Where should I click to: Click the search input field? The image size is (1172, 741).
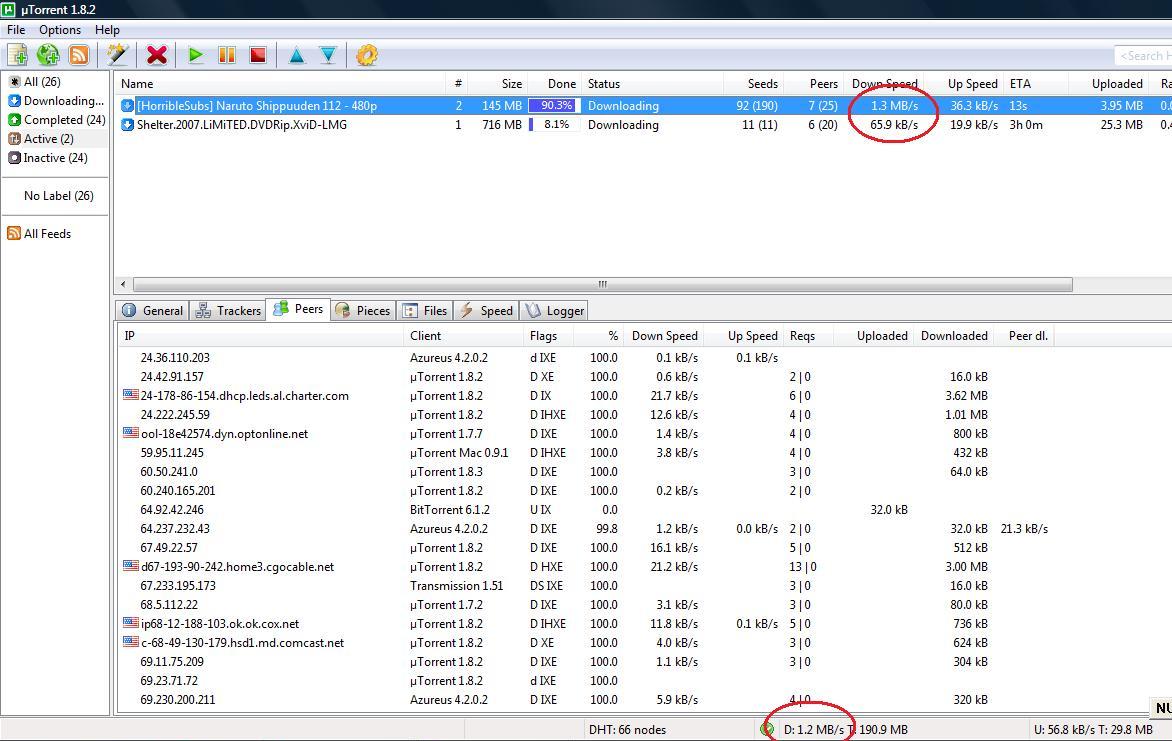(x=1144, y=55)
